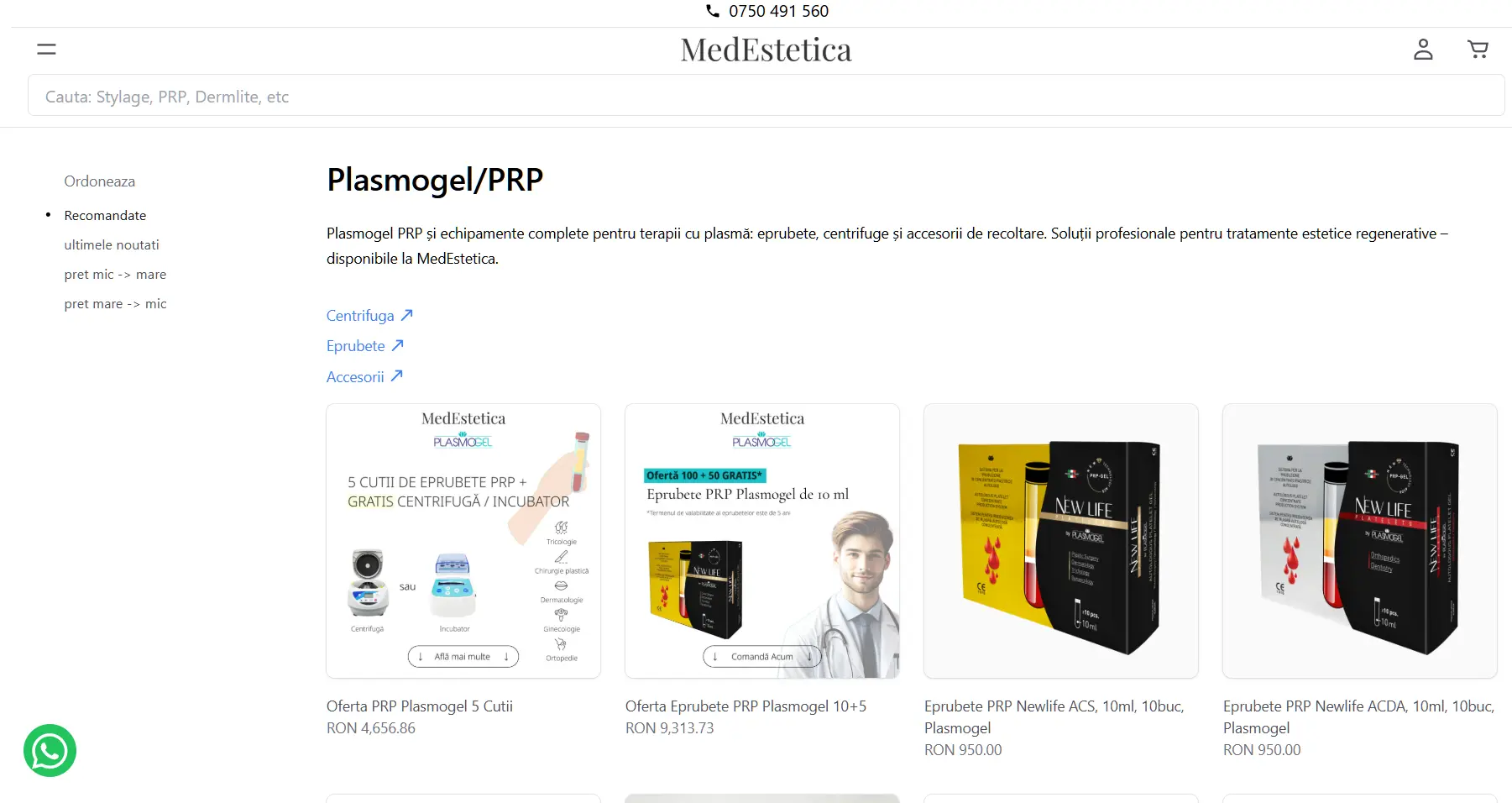Open the Eprubete category link
This screenshot has height=803, width=1512.
[355, 345]
